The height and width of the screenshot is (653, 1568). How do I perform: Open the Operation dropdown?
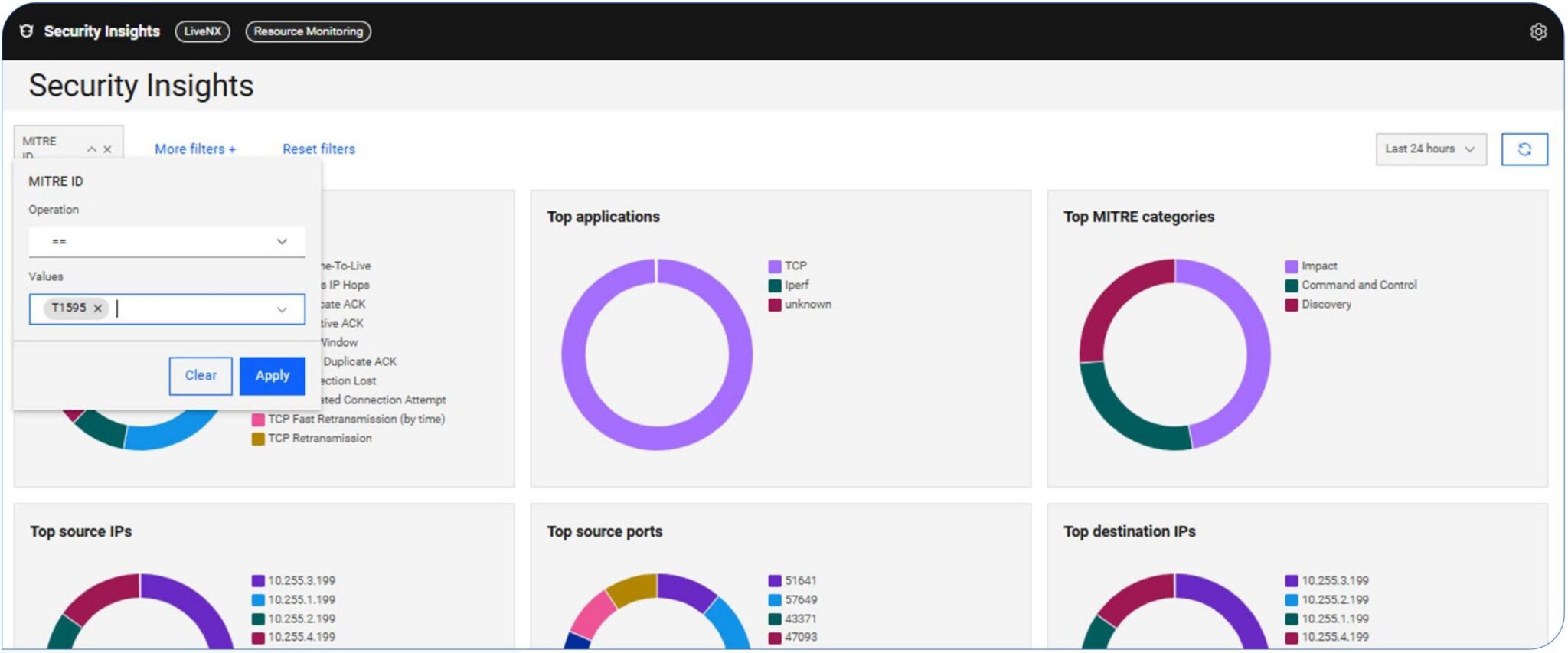click(167, 241)
